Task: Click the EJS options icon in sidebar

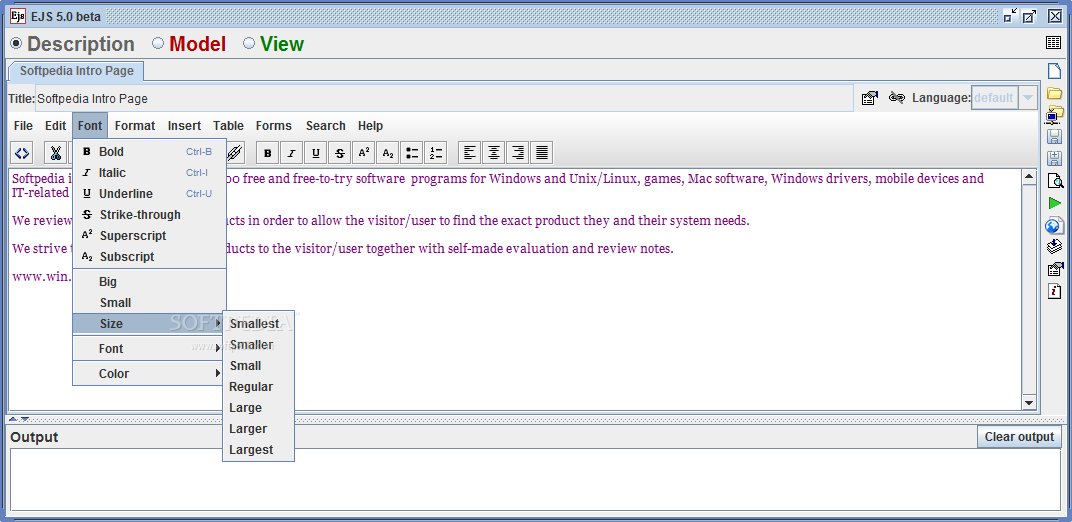Action: tap(1054, 269)
